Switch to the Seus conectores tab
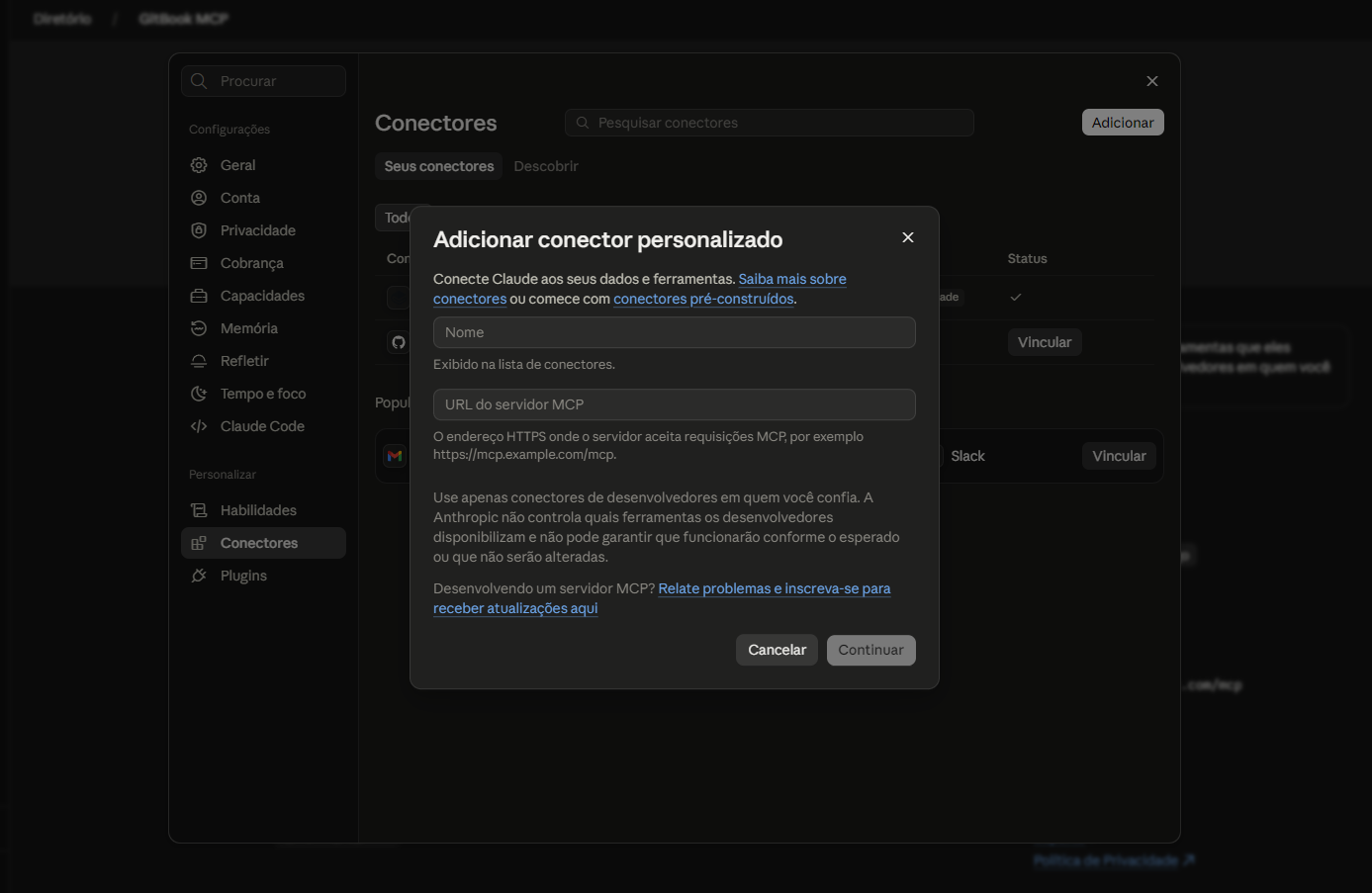The height and width of the screenshot is (893, 1372). coord(439,166)
